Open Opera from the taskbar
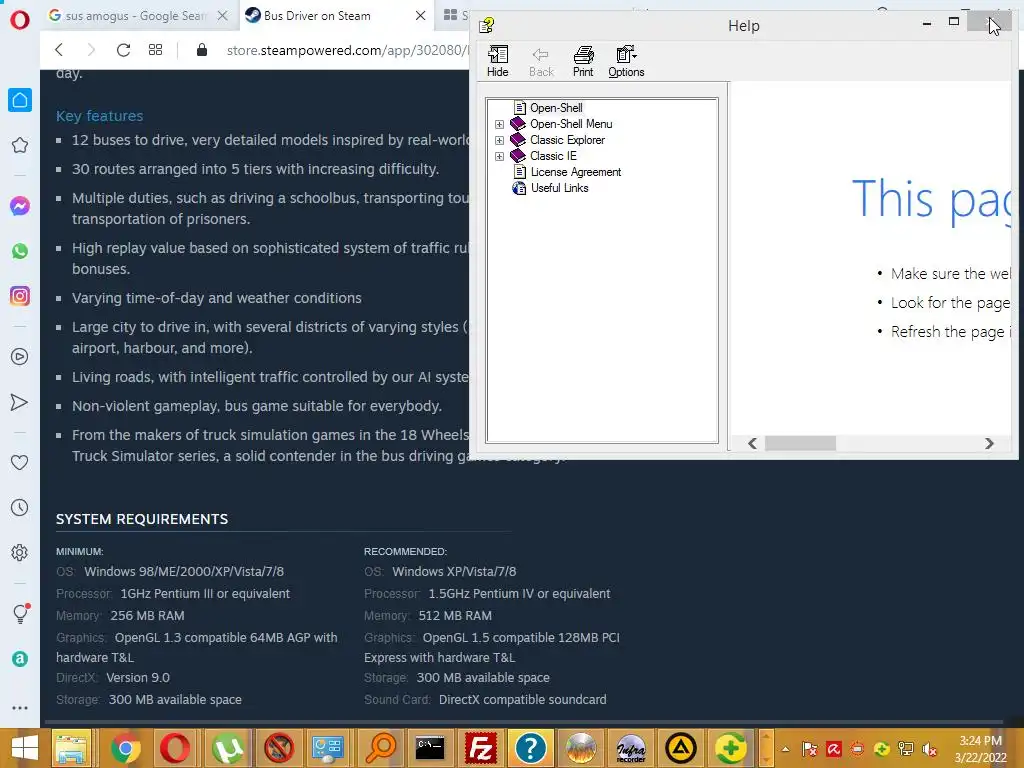This screenshot has width=1024, height=768. click(x=175, y=748)
